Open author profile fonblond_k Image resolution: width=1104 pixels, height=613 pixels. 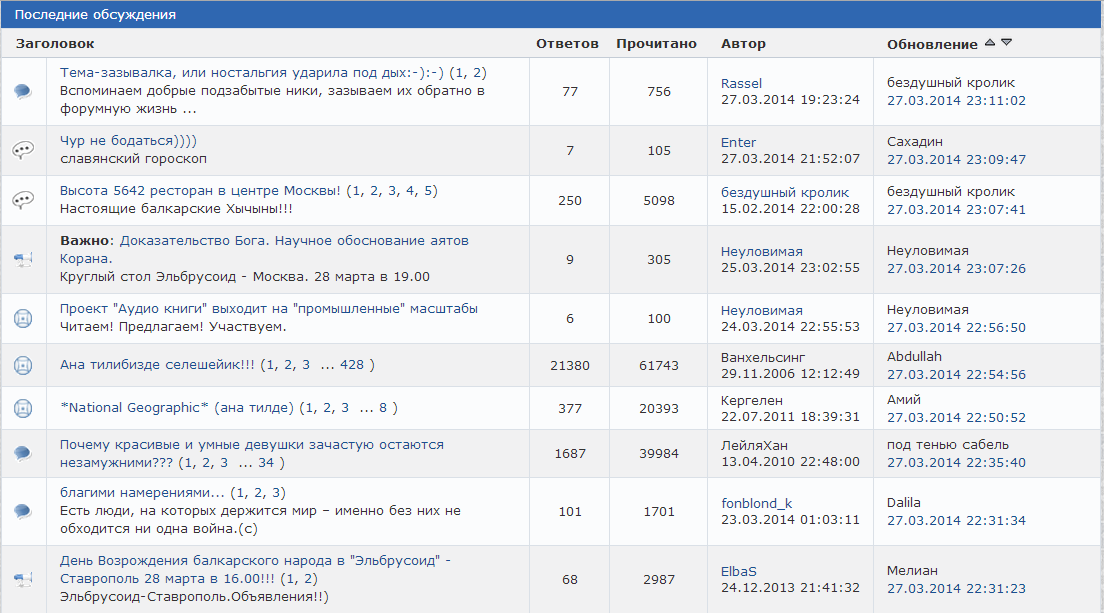(756, 503)
